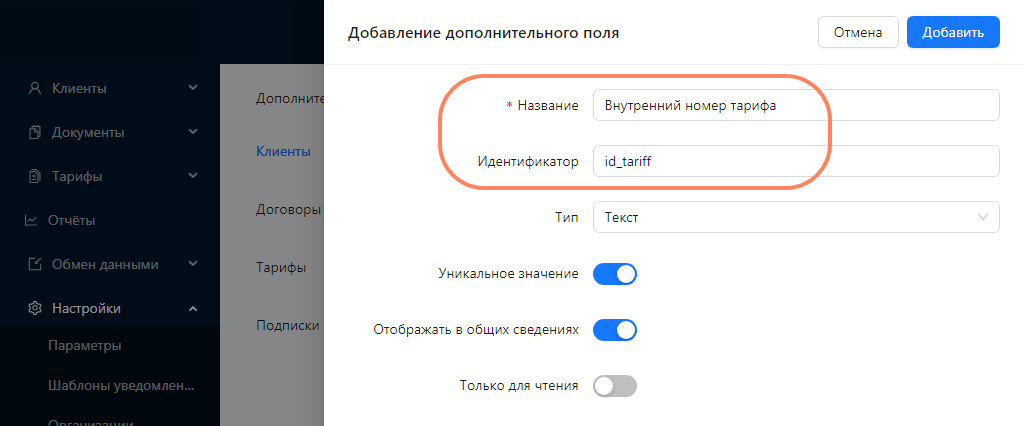Disable Отображать в общих сведениях switch
This screenshot has width=1024, height=426.
(615, 330)
